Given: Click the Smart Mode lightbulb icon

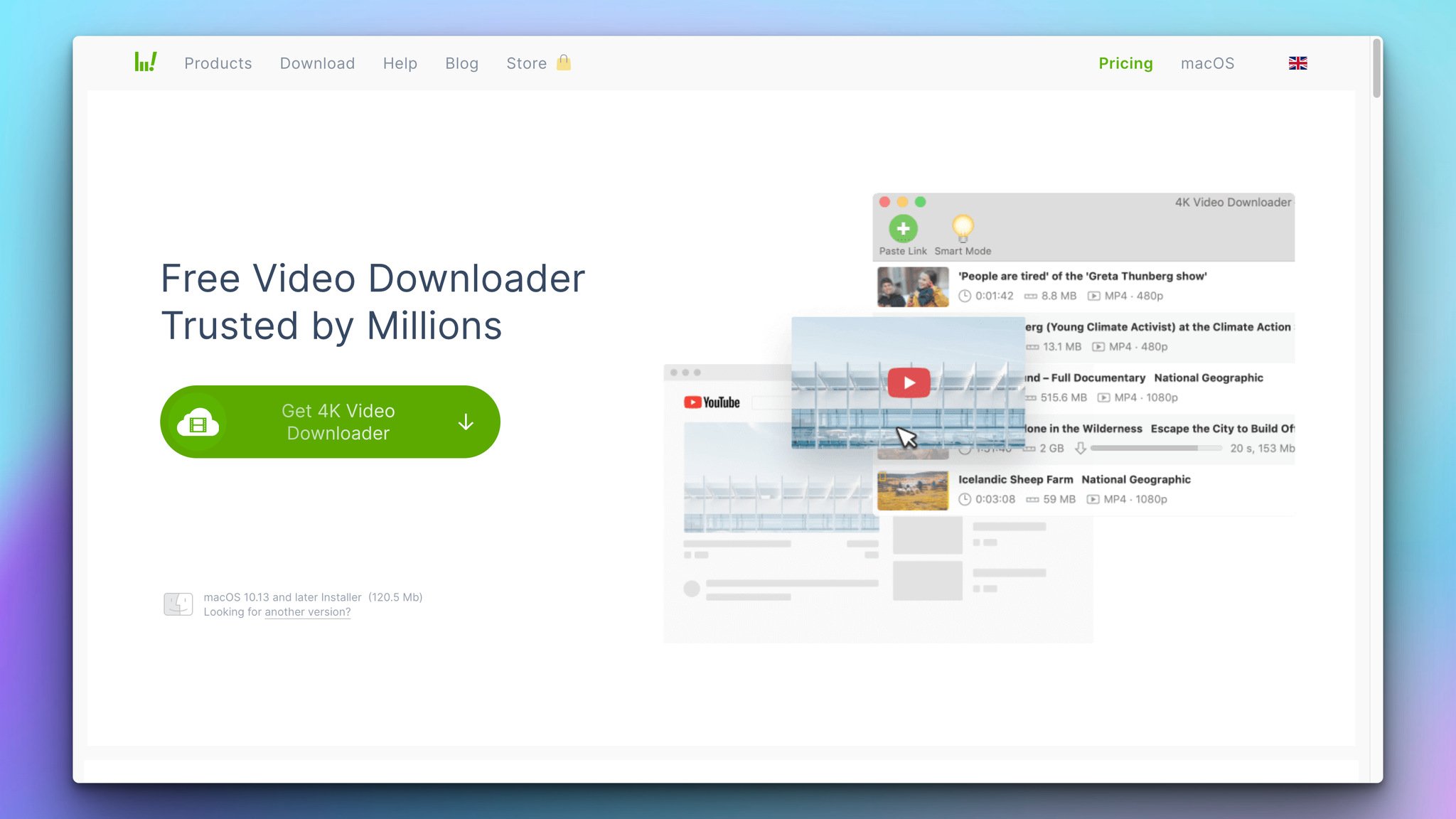Looking at the screenshot, I should pos(961,227).
